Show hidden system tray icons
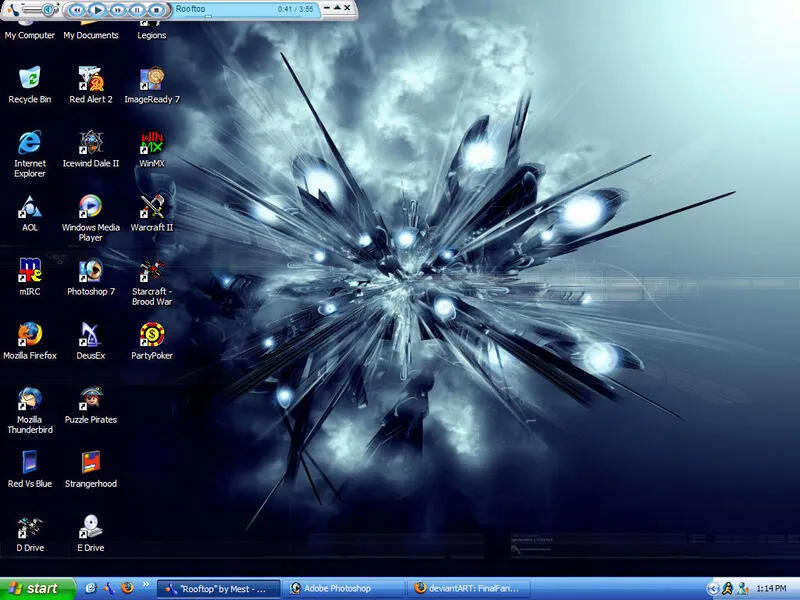This screenshot has height=600, width=800. (713, 589)
